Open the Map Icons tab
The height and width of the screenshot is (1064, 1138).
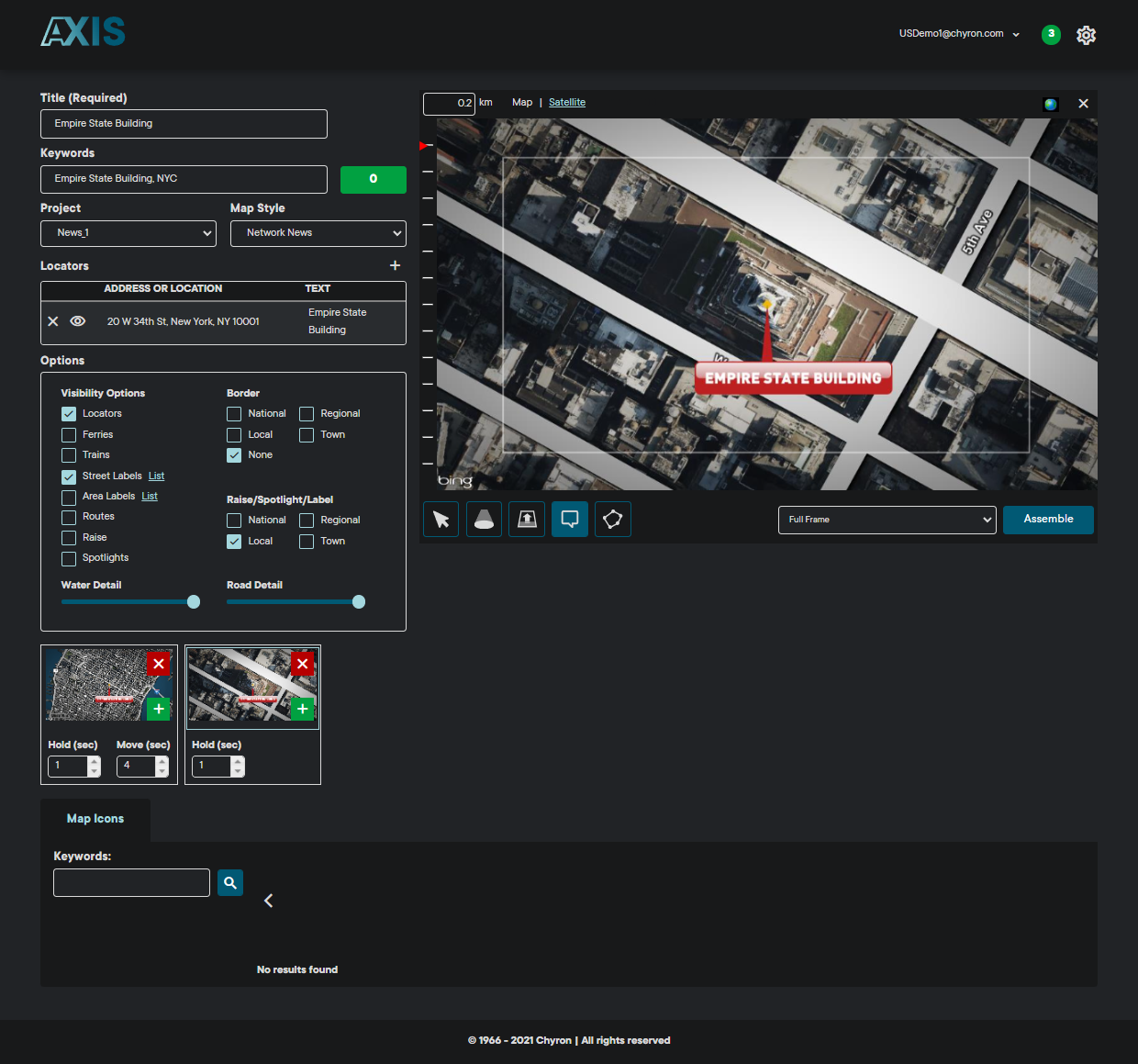[95, 819]
